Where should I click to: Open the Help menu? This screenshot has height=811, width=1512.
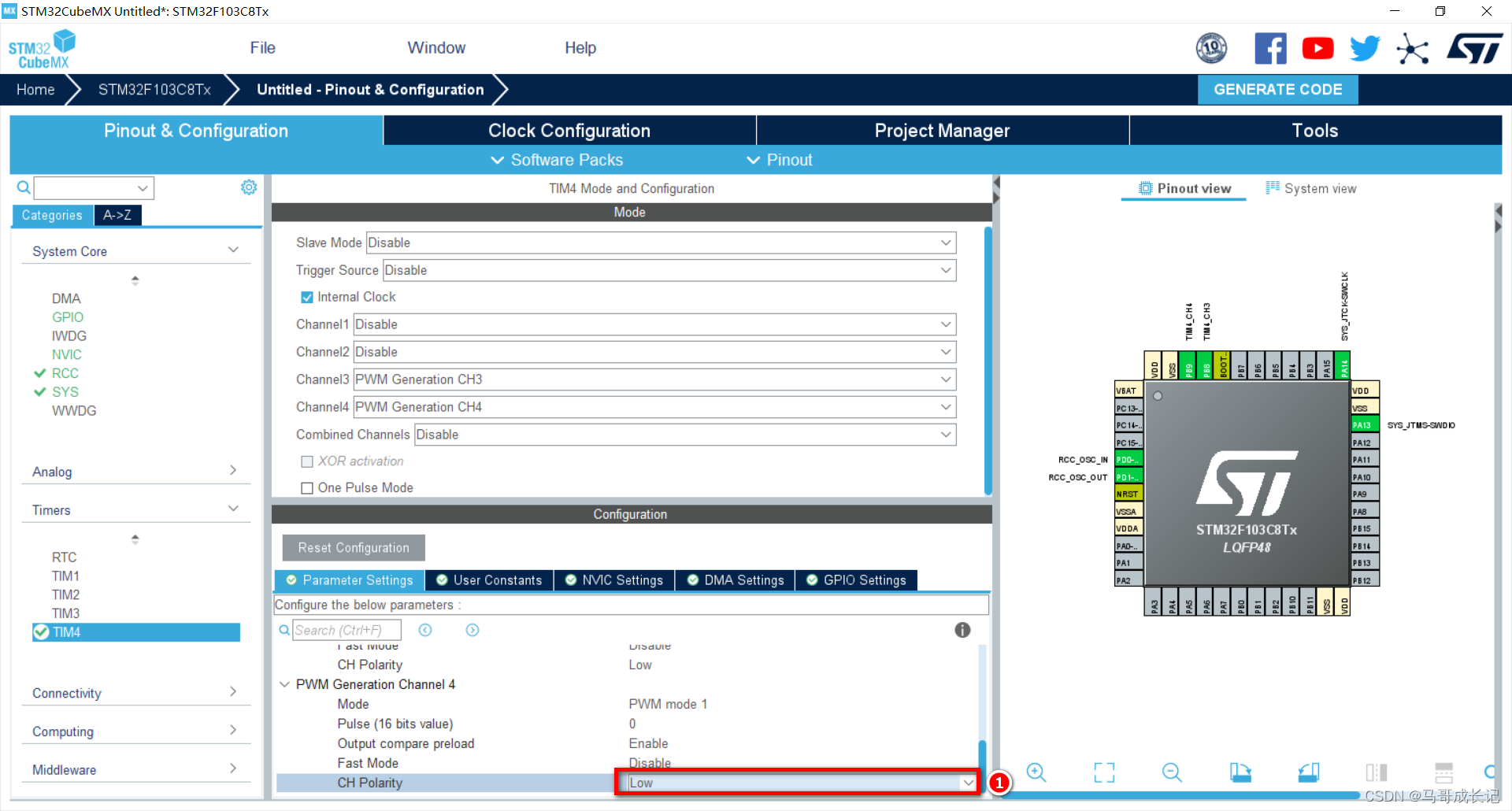click(x=580, y=48)
